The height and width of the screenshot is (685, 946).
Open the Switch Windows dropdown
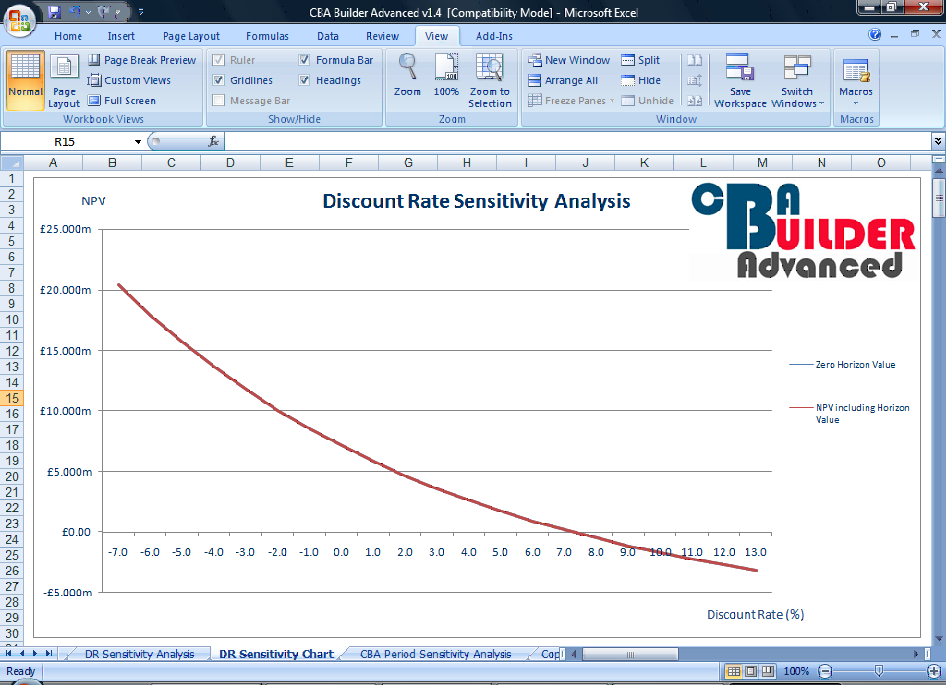pyautogui.click(x=797, y=80)
